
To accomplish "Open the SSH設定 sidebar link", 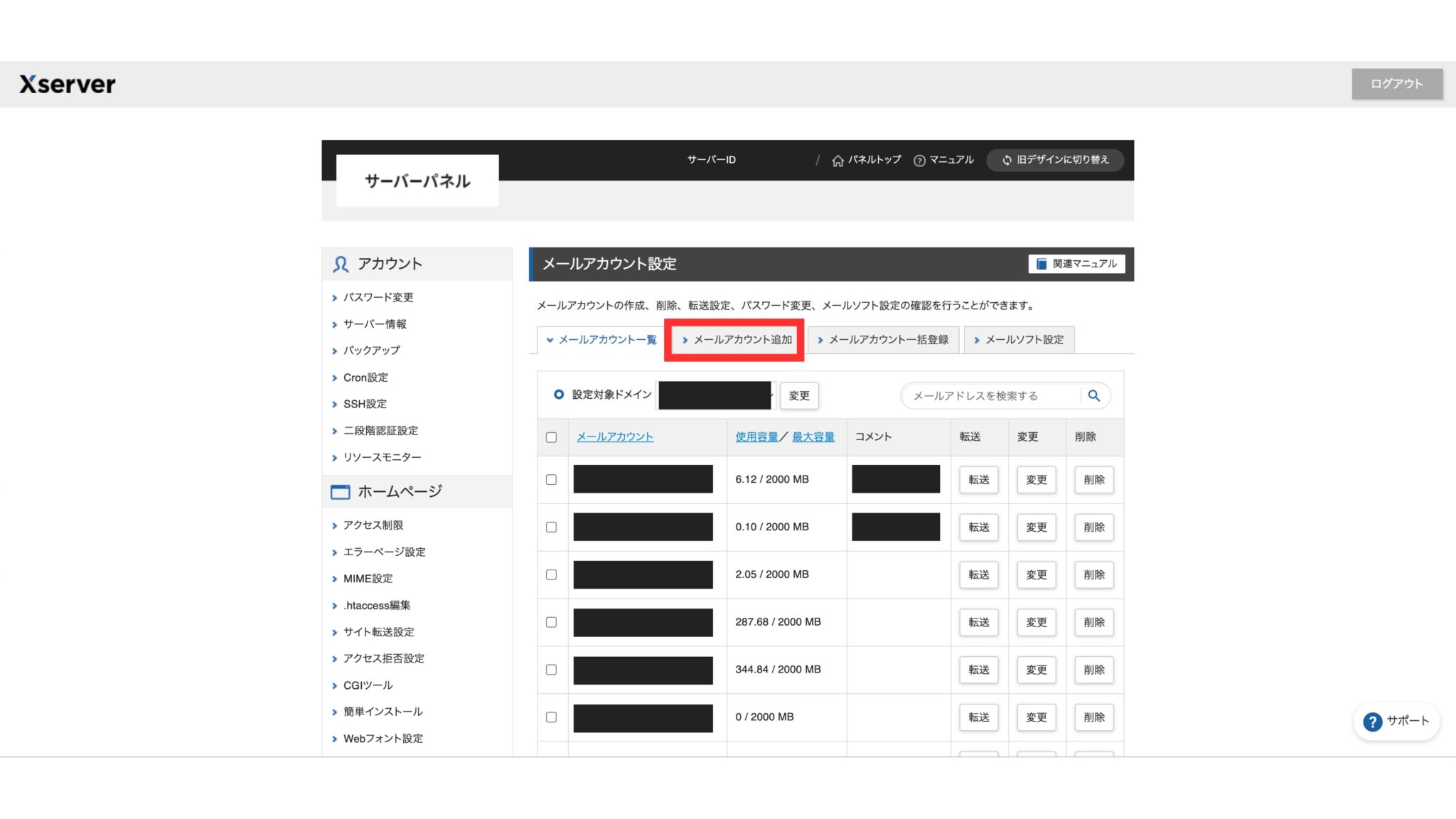I will pyautogui.click(x=365, y=404).
